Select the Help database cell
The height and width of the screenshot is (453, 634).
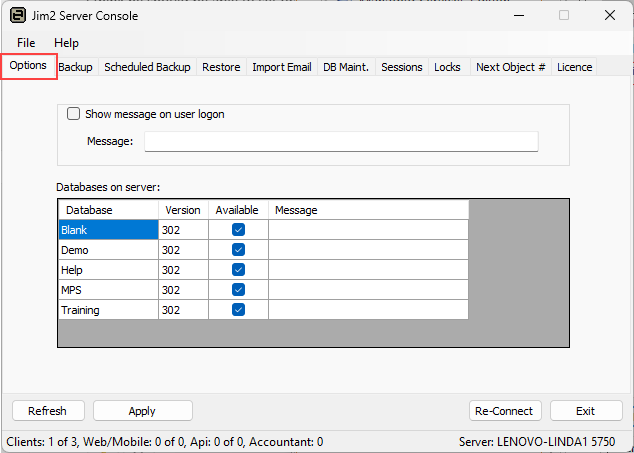pyautogui.click(x=108, y=270)
